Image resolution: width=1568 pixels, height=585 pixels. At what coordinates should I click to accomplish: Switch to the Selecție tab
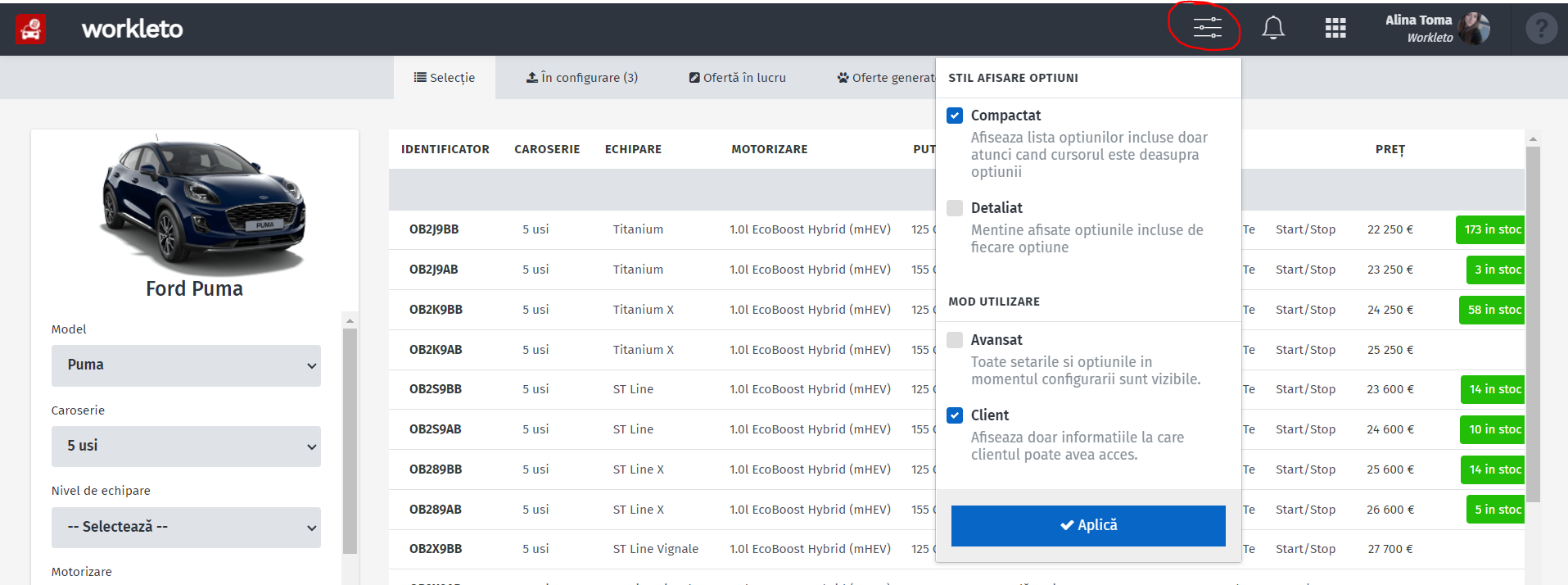pos(445,78)
